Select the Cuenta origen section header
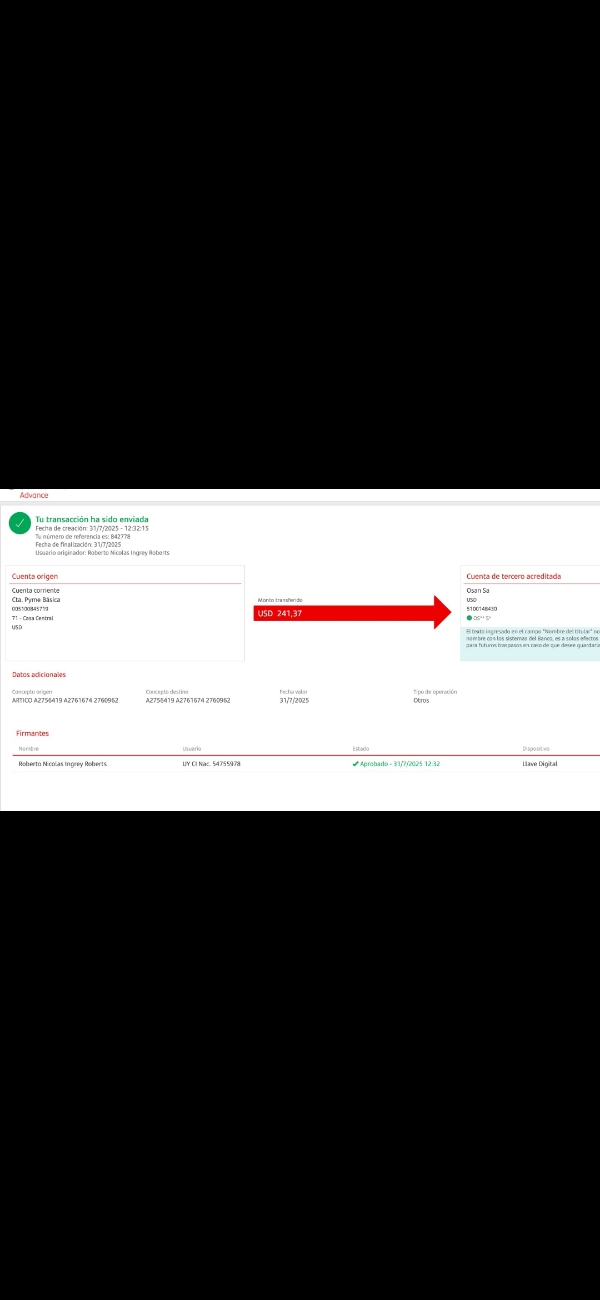600x1300 pixels. [35, 576]
